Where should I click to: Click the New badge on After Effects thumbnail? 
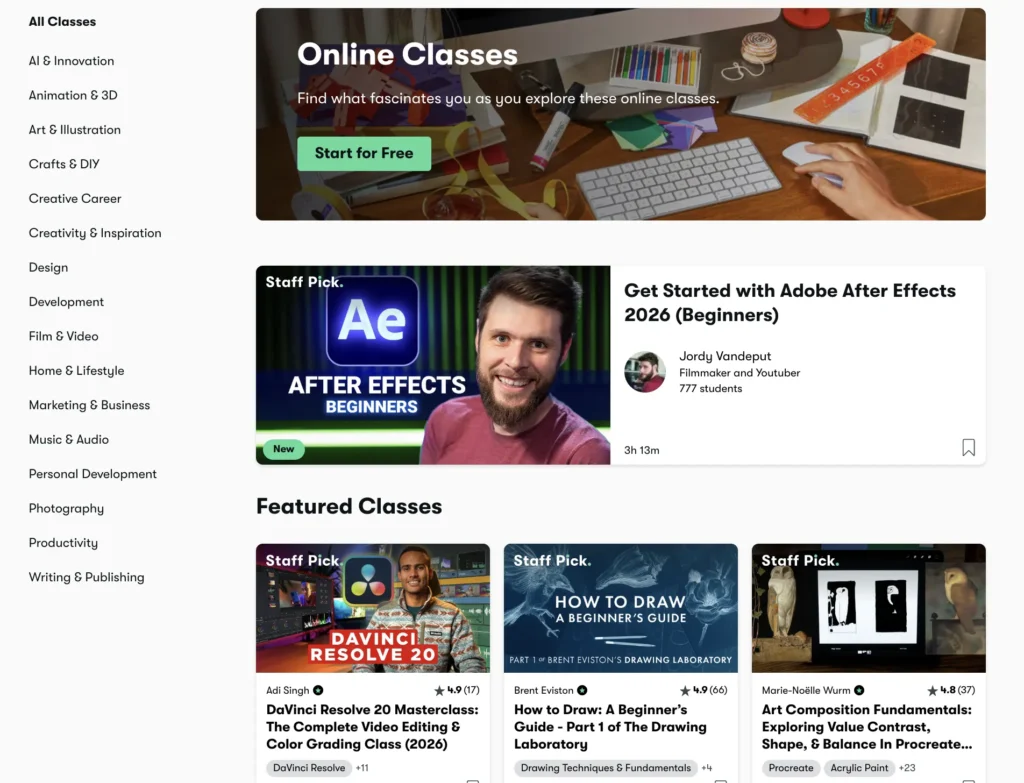pos(283,449)
